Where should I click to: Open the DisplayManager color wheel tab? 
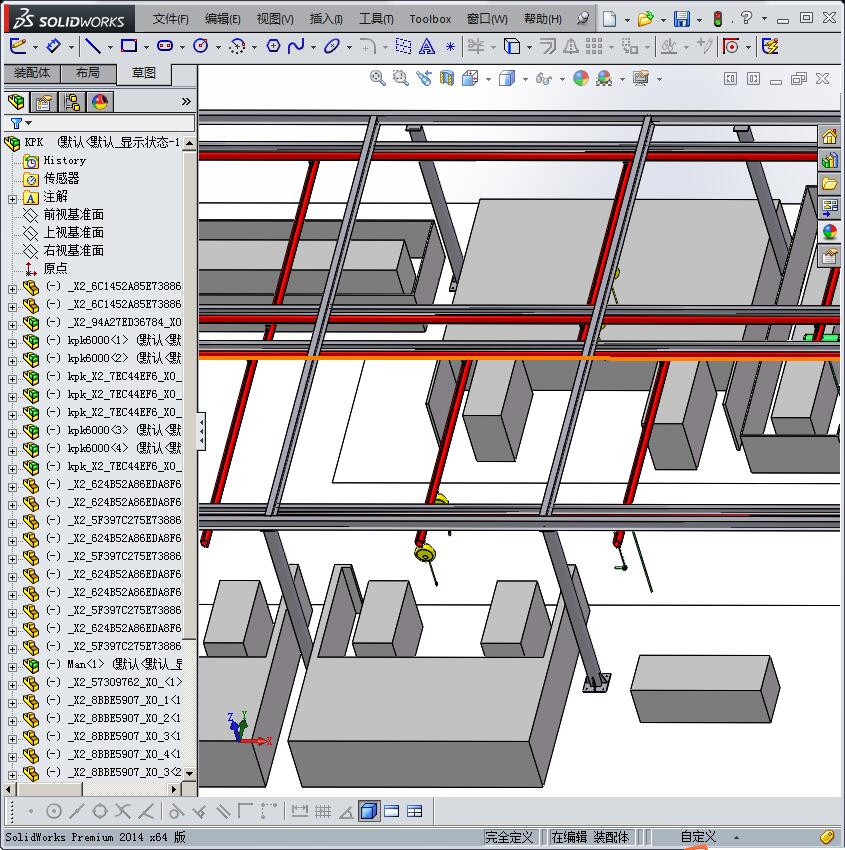tap(100, 102)
